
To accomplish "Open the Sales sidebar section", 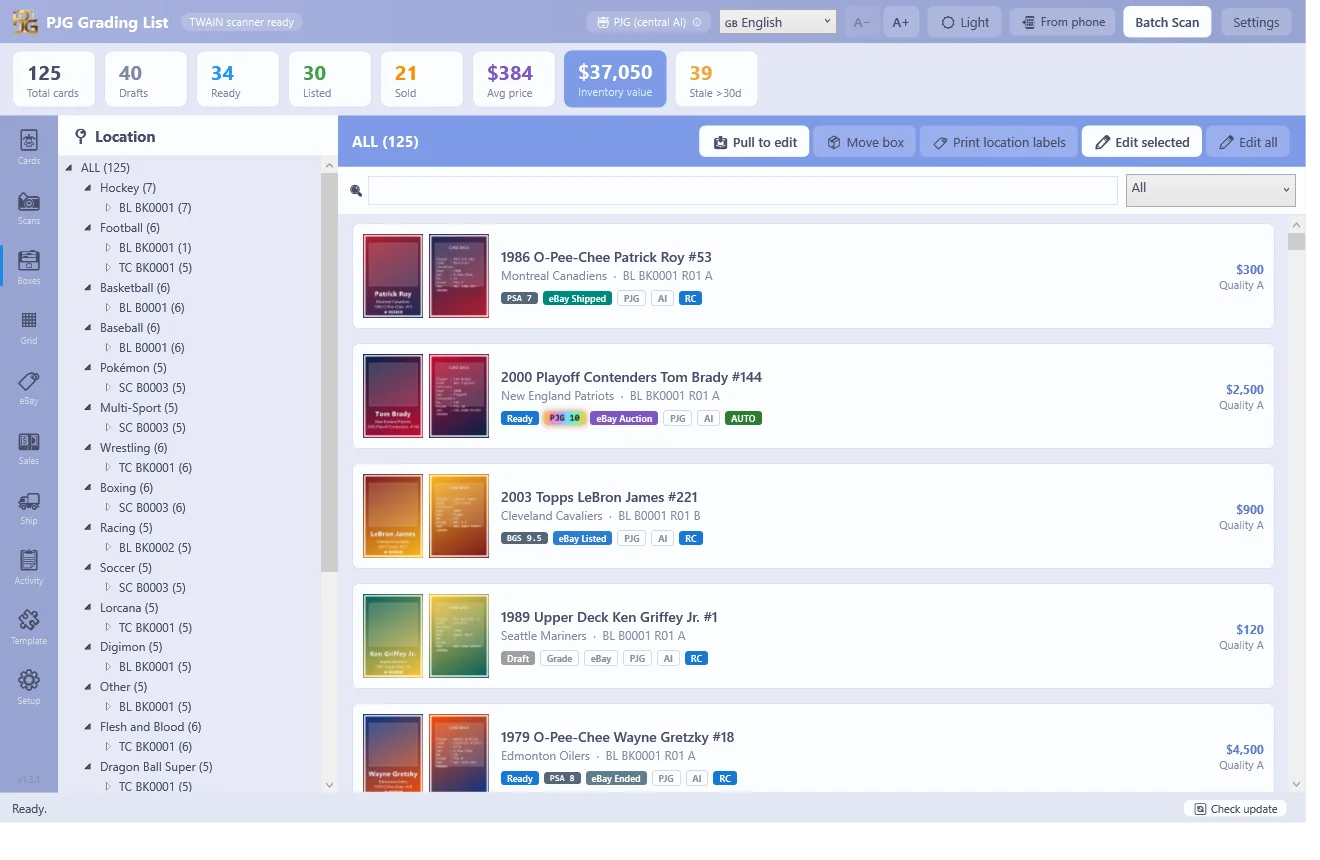I will (29, 447).
